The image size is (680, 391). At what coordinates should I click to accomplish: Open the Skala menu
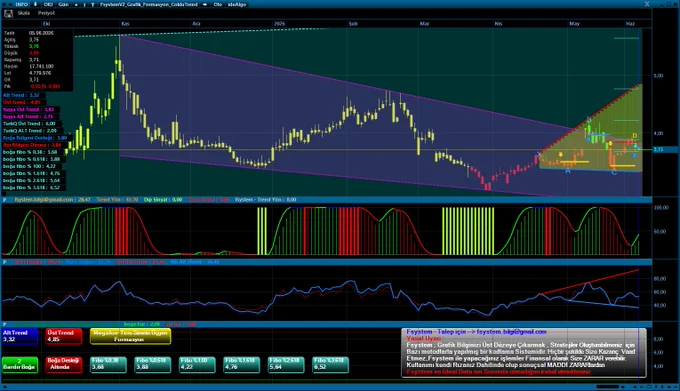pyautogui.click(x=24, y=13)
